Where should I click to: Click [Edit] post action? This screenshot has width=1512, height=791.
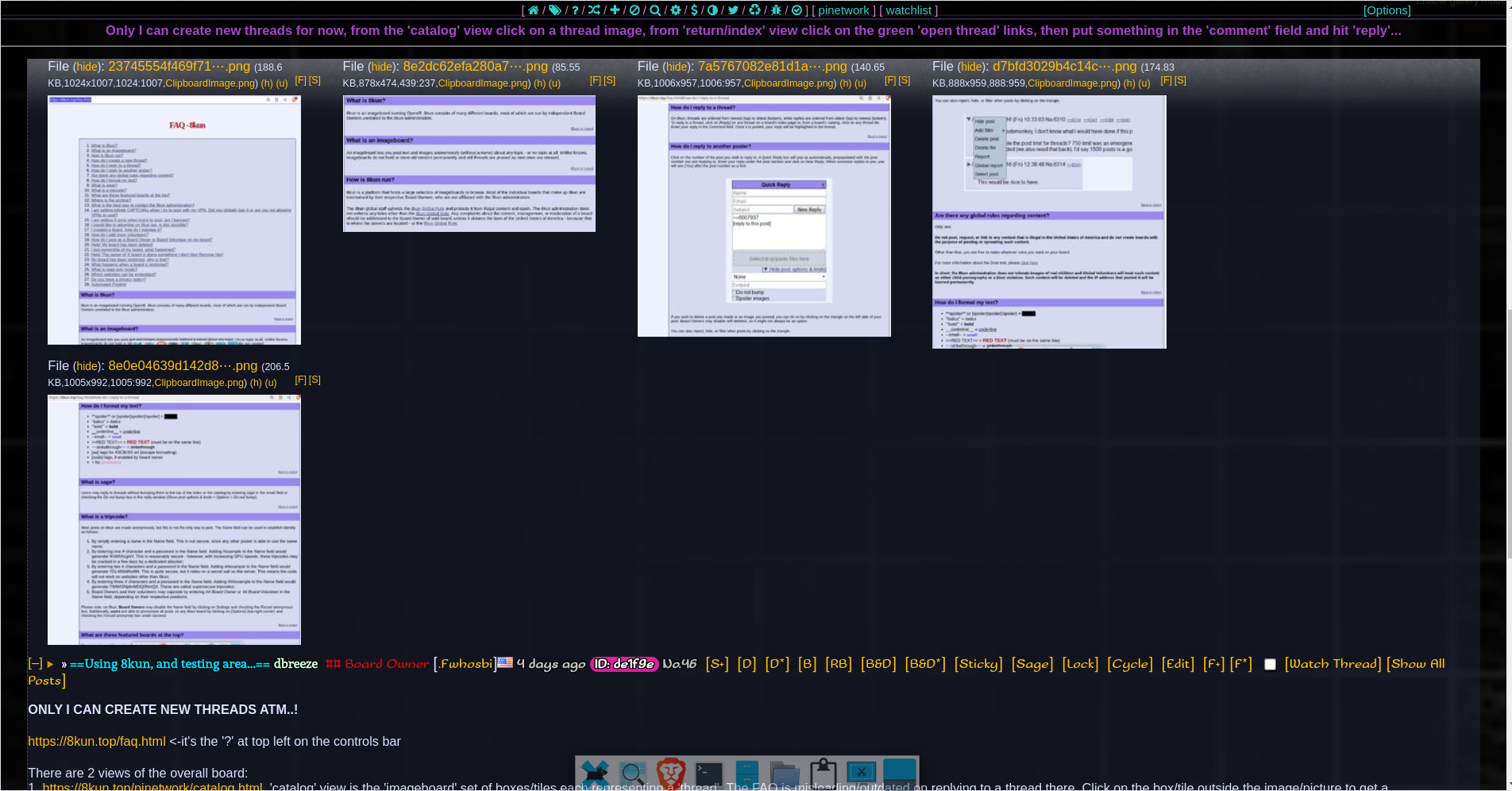click(x=1178, y=664)
